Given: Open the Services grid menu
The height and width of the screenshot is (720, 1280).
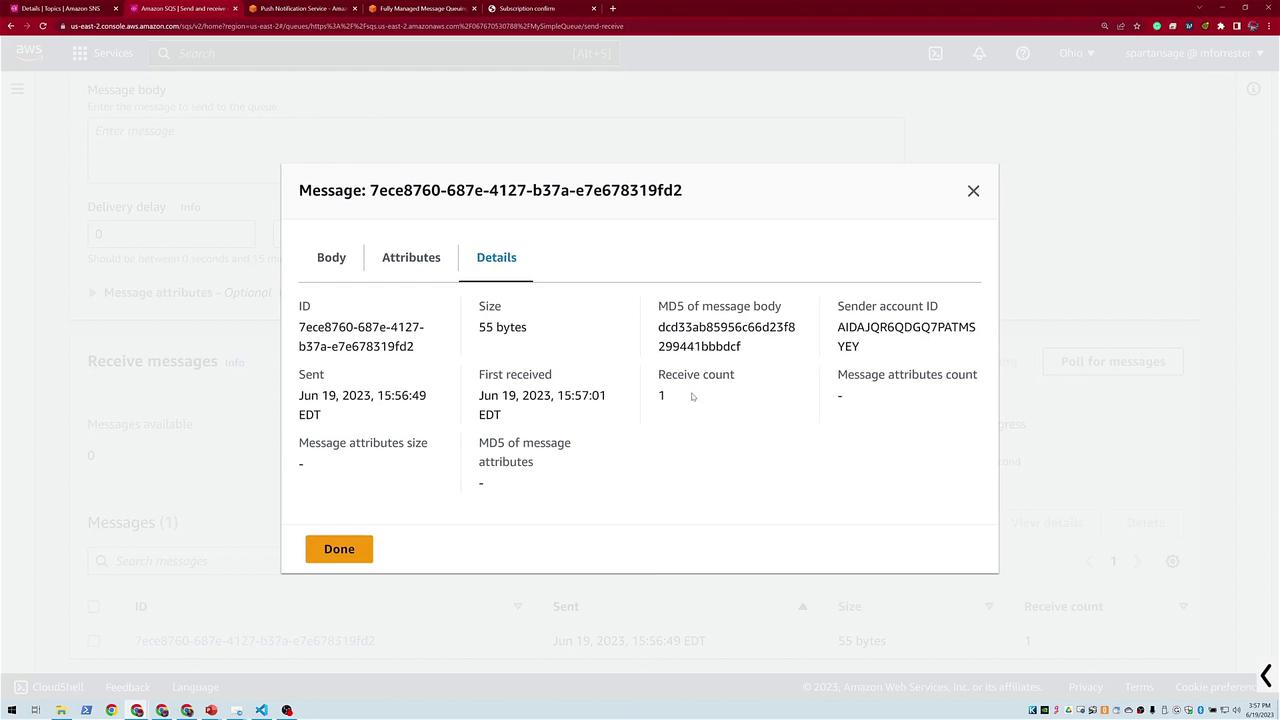Looking at the screenshot, I should [x=102, y=53].
